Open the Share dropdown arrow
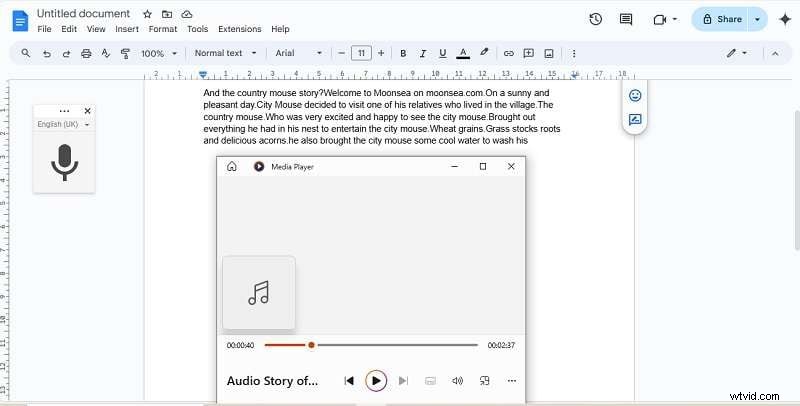800x406 pixels. [x=757, y=19]
